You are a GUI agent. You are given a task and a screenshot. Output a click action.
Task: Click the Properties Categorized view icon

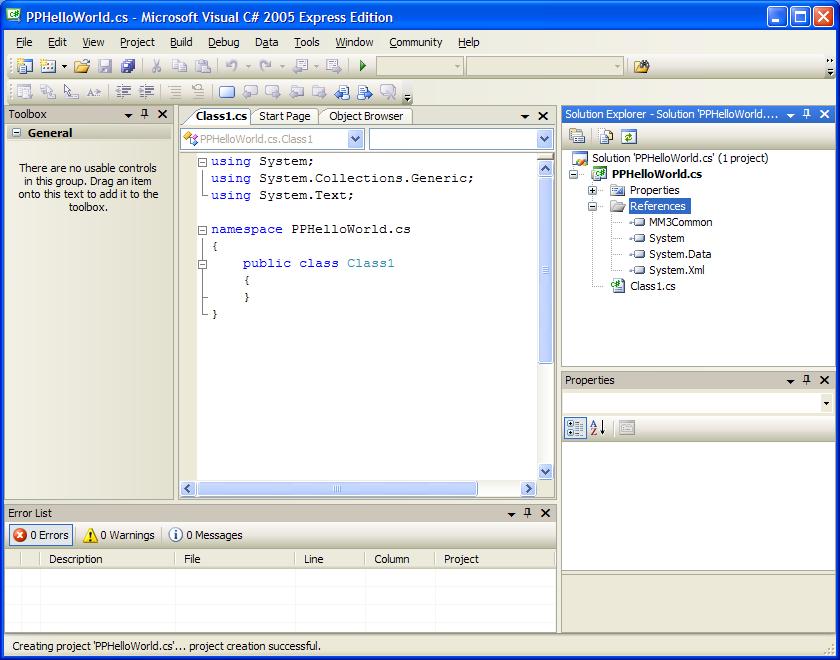pos(575,428)
